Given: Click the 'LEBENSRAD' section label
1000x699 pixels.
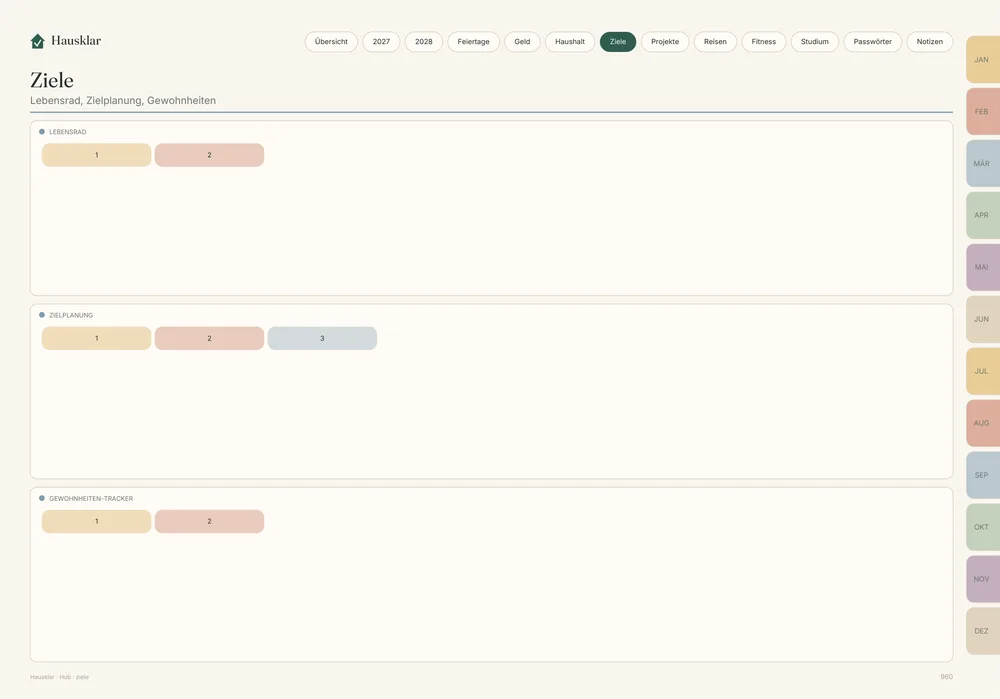Looking at the screenshot, I should (68, 132).
